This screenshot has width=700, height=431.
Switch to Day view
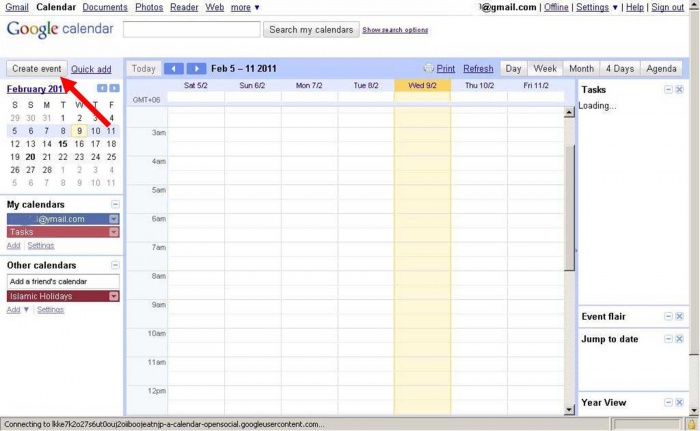513,69
